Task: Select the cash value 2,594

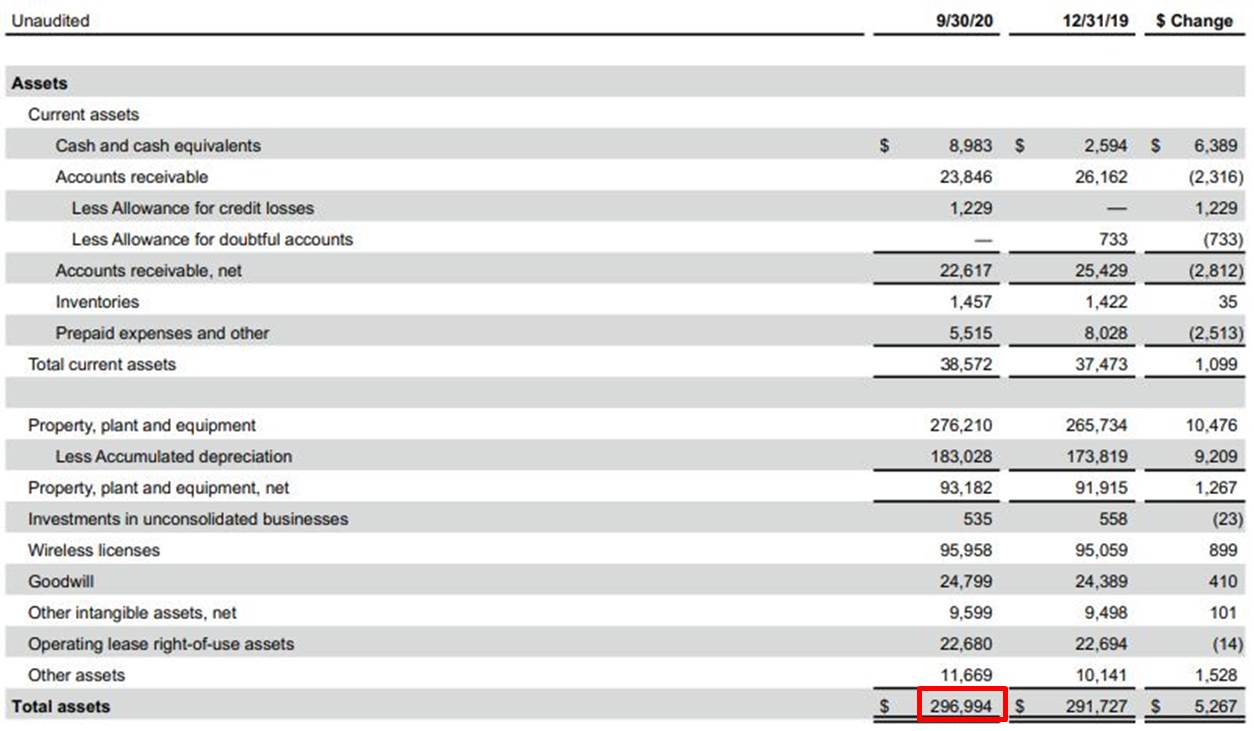Action: point(1105,145)
